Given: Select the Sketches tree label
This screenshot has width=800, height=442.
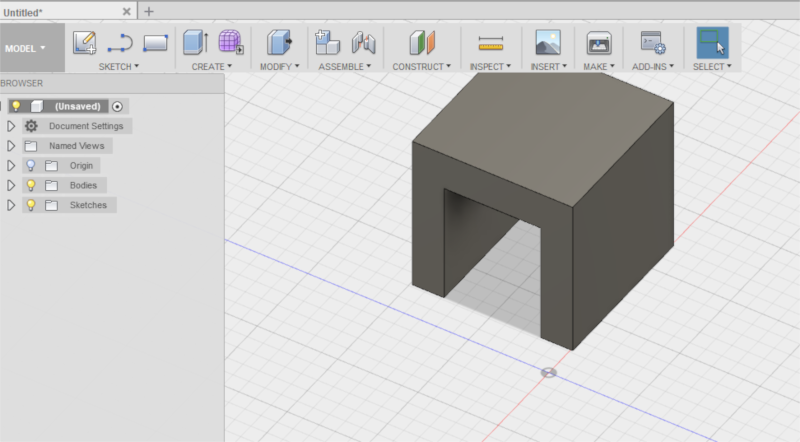Looking at the screenshot, I should (88, 205).
